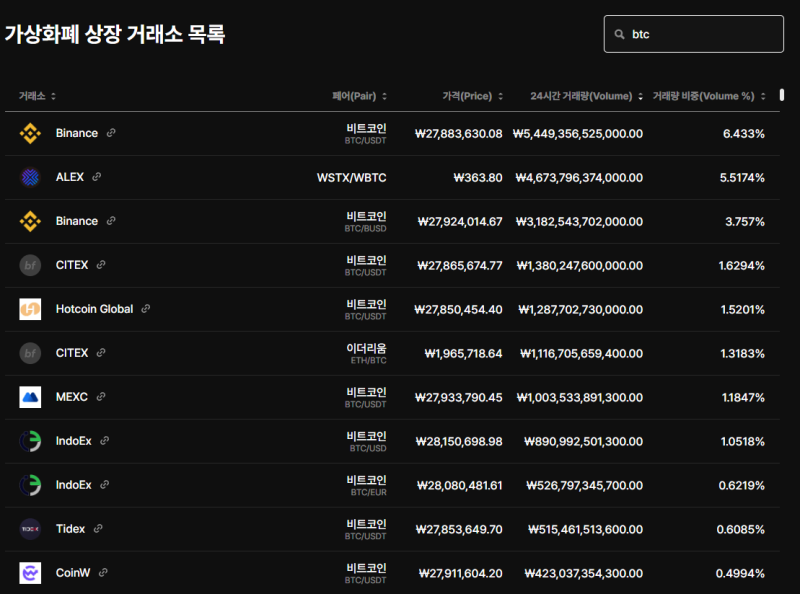The height and width of the screenshot is (594, 800).
Task: Click the Hotcoin Global exchange logo
Action: (30, 309)
